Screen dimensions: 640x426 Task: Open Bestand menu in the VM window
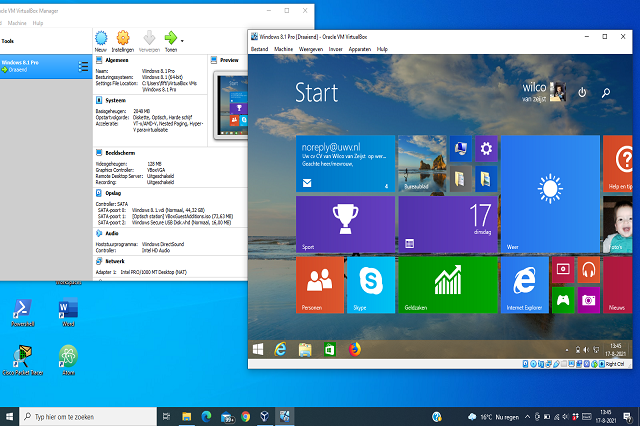[259, 49]
